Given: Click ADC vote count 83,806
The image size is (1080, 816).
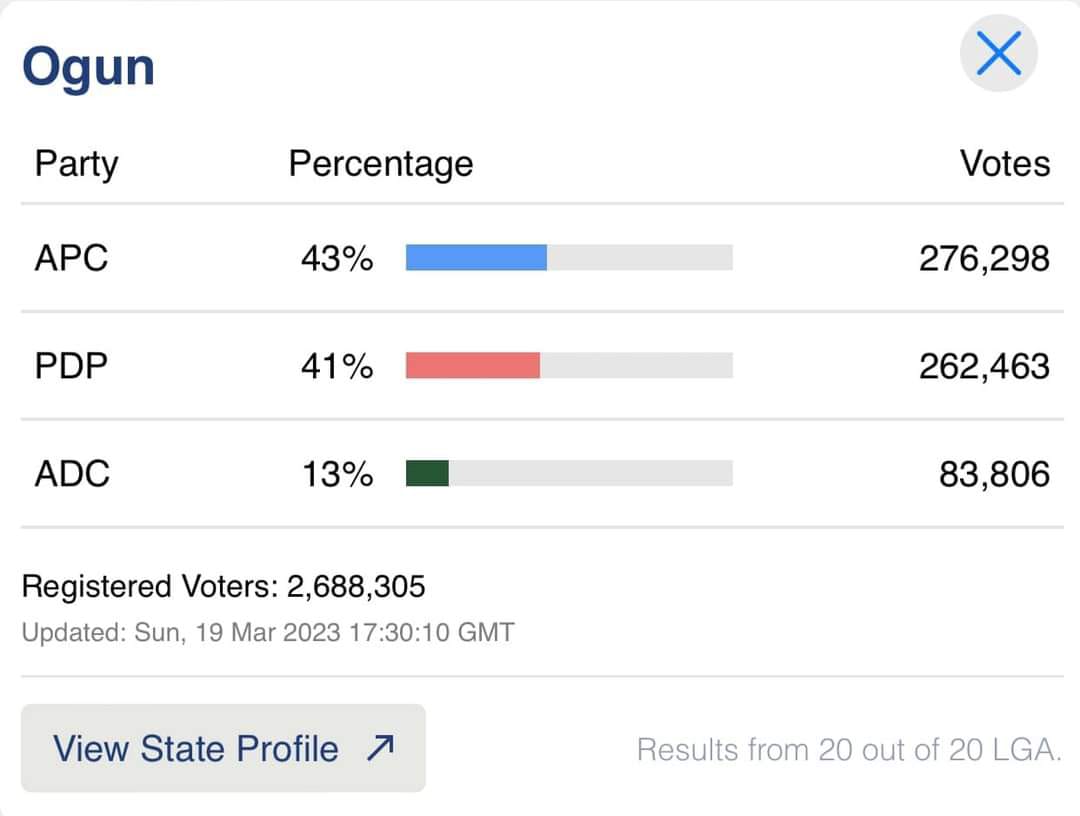Looking at the screenshot, I should coord(994,473).
